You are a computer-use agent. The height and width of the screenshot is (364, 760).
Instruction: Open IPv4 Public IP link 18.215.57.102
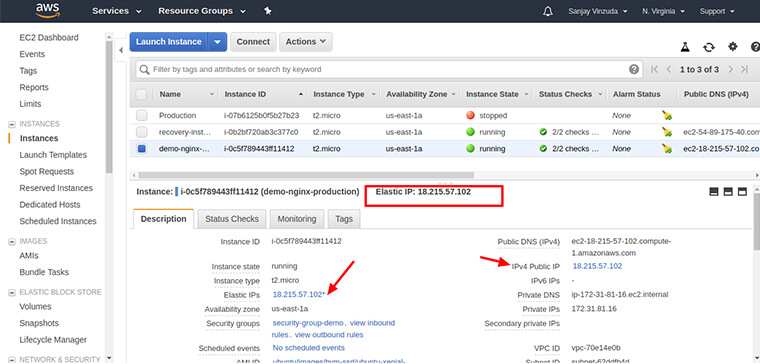(x=597, y=266)
